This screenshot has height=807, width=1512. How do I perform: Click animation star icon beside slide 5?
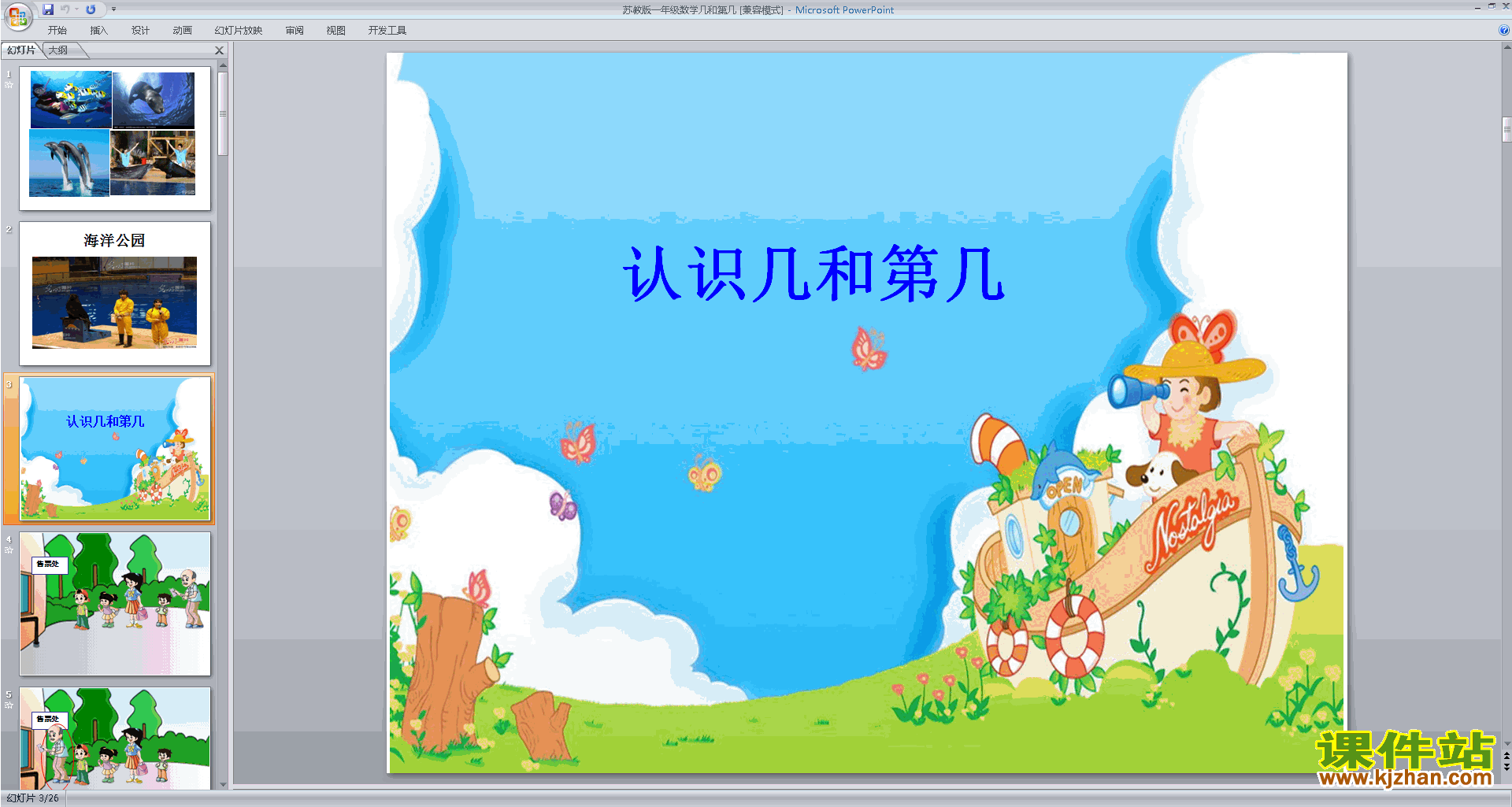tap(9, 705)
